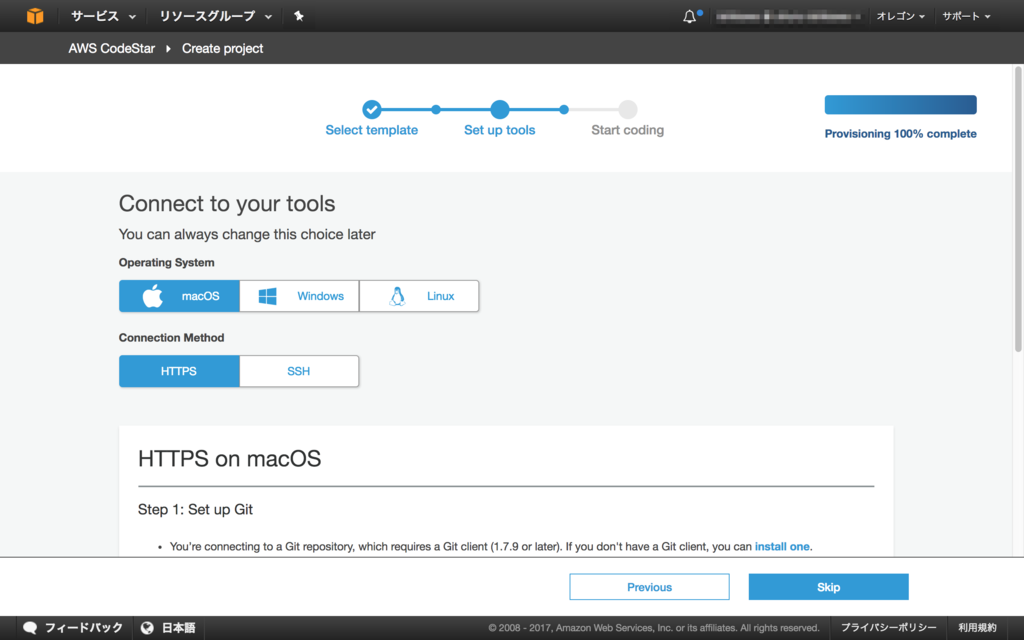1024x640 pixels.
Task: Click Step 1: Set up Git text
Action: coord(195,509)
